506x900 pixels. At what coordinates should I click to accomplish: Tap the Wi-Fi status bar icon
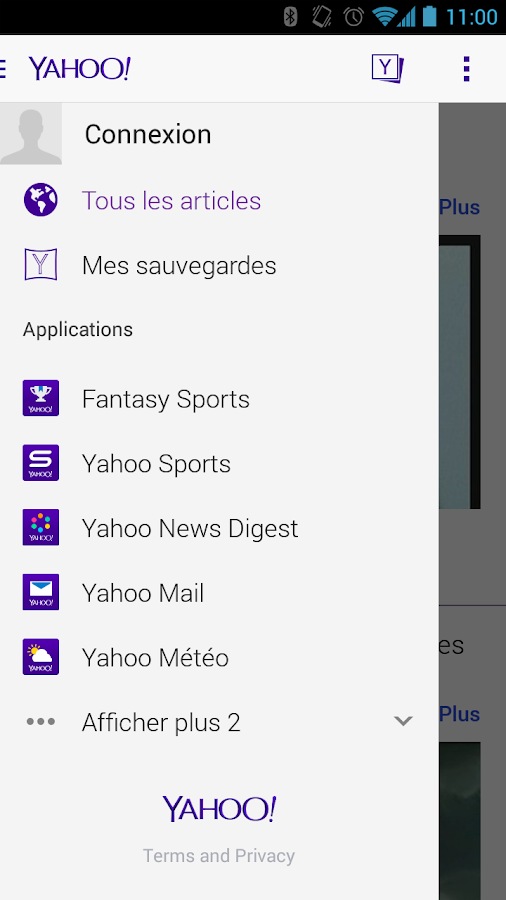pos(383,17)
